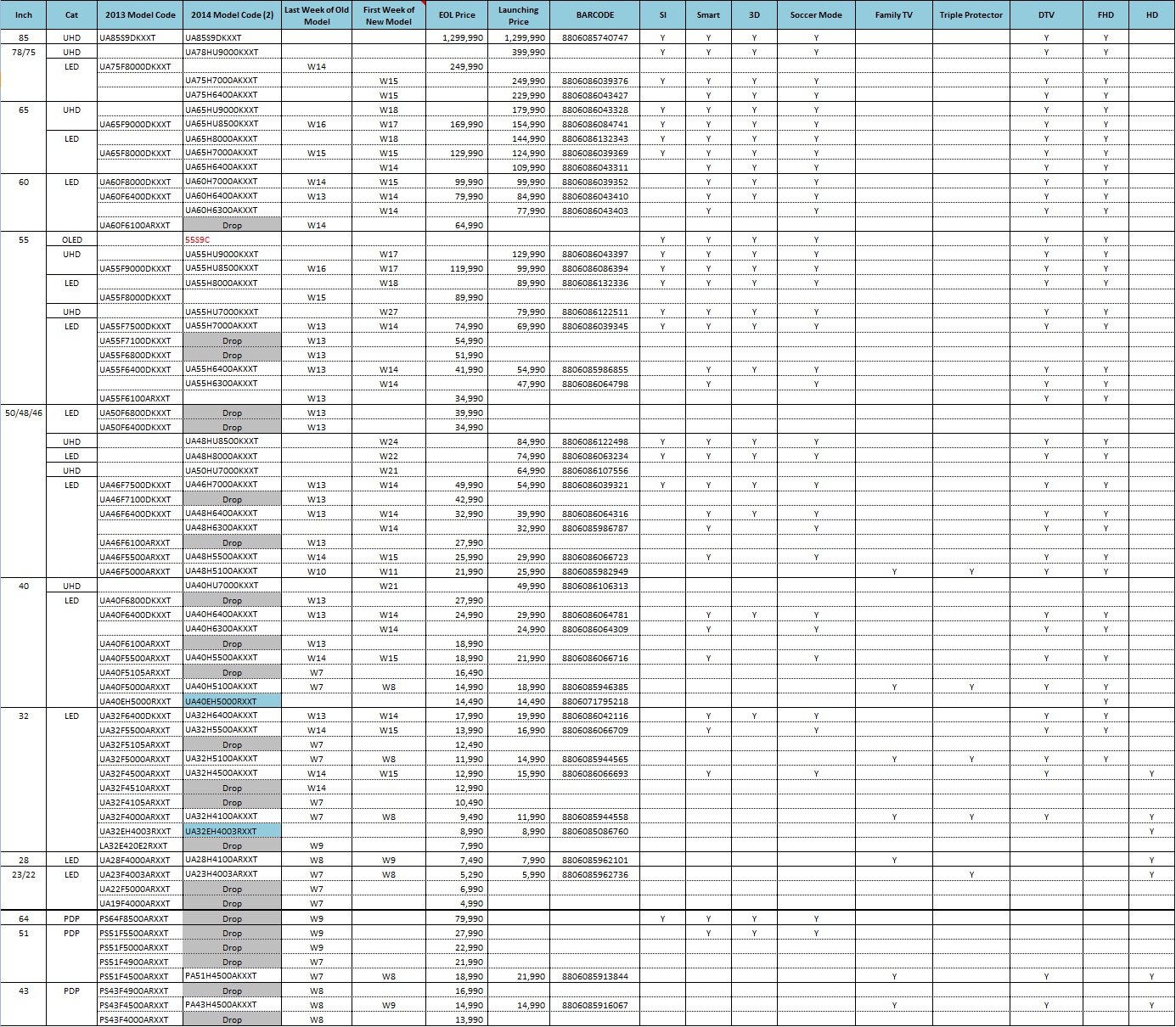The image size is (1176, 1027).
Task: Select the "109,990" launching price cell
Action: click(519, 168)
